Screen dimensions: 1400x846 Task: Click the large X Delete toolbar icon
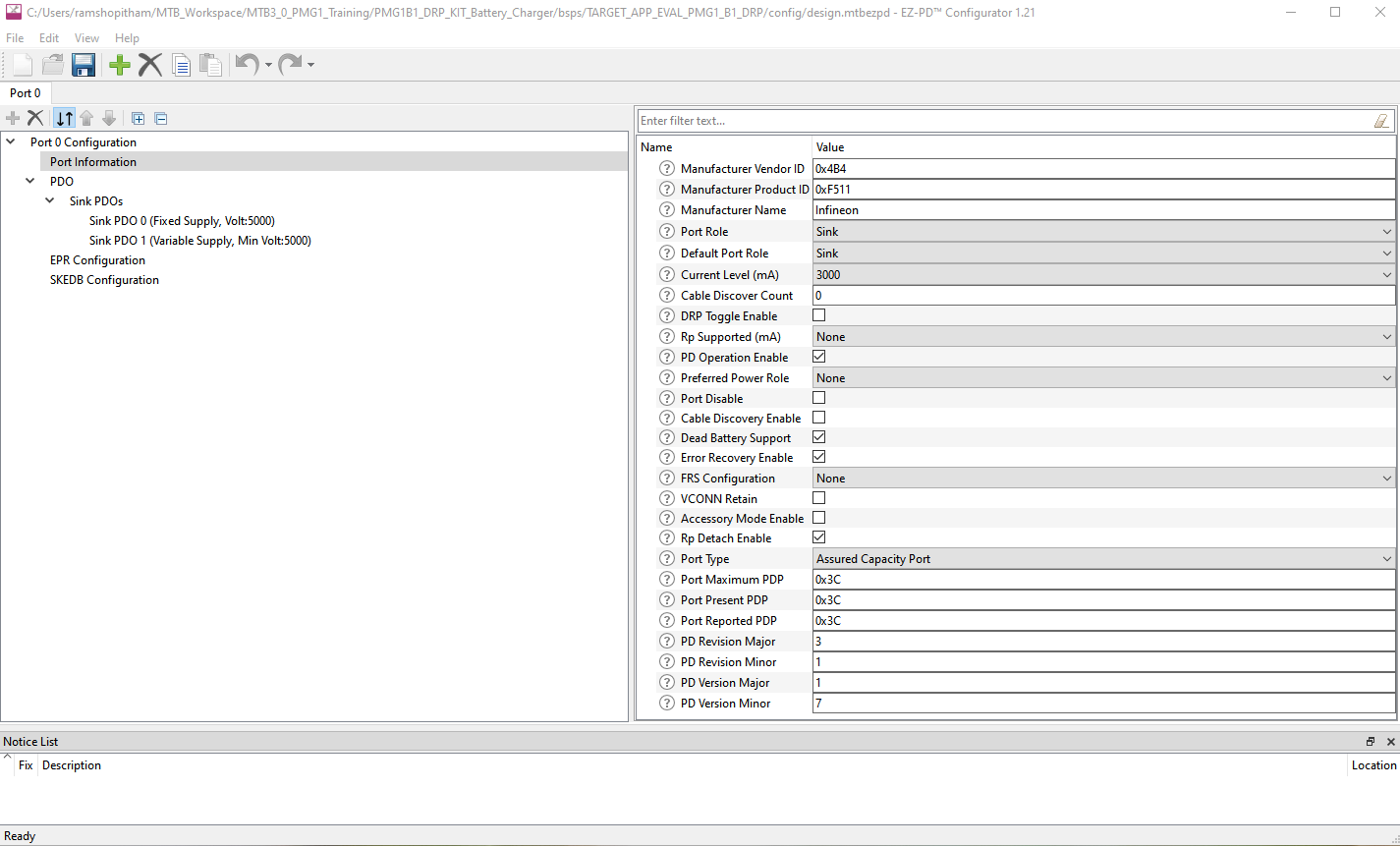pyautogui.click(x=150, y=65)
